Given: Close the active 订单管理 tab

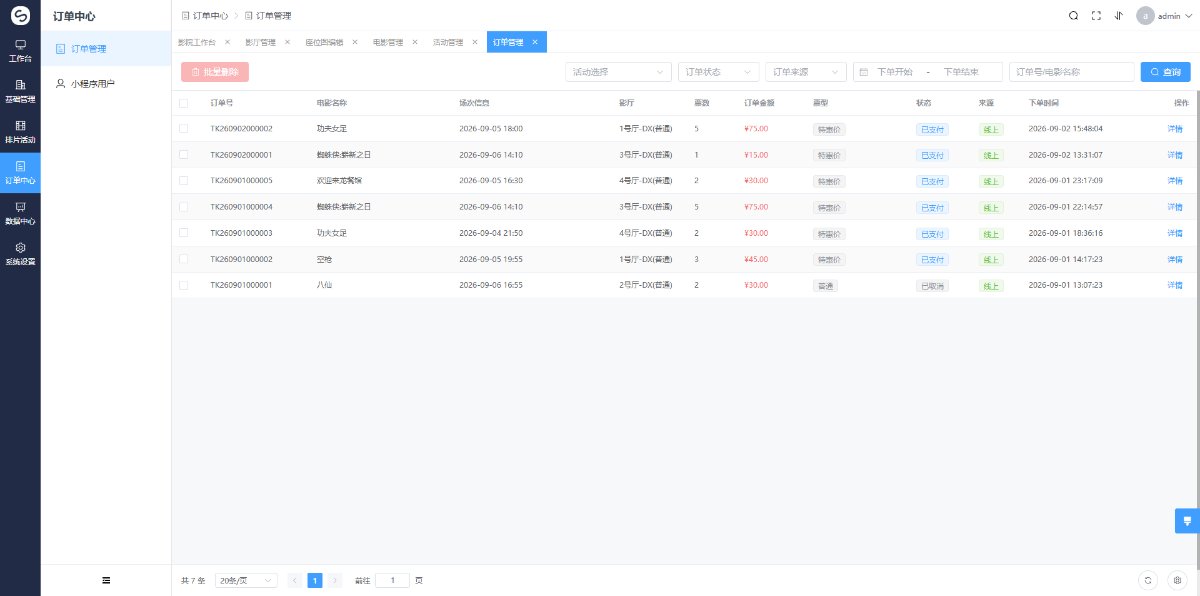Looking at the screenshot, I should (535, 42).
